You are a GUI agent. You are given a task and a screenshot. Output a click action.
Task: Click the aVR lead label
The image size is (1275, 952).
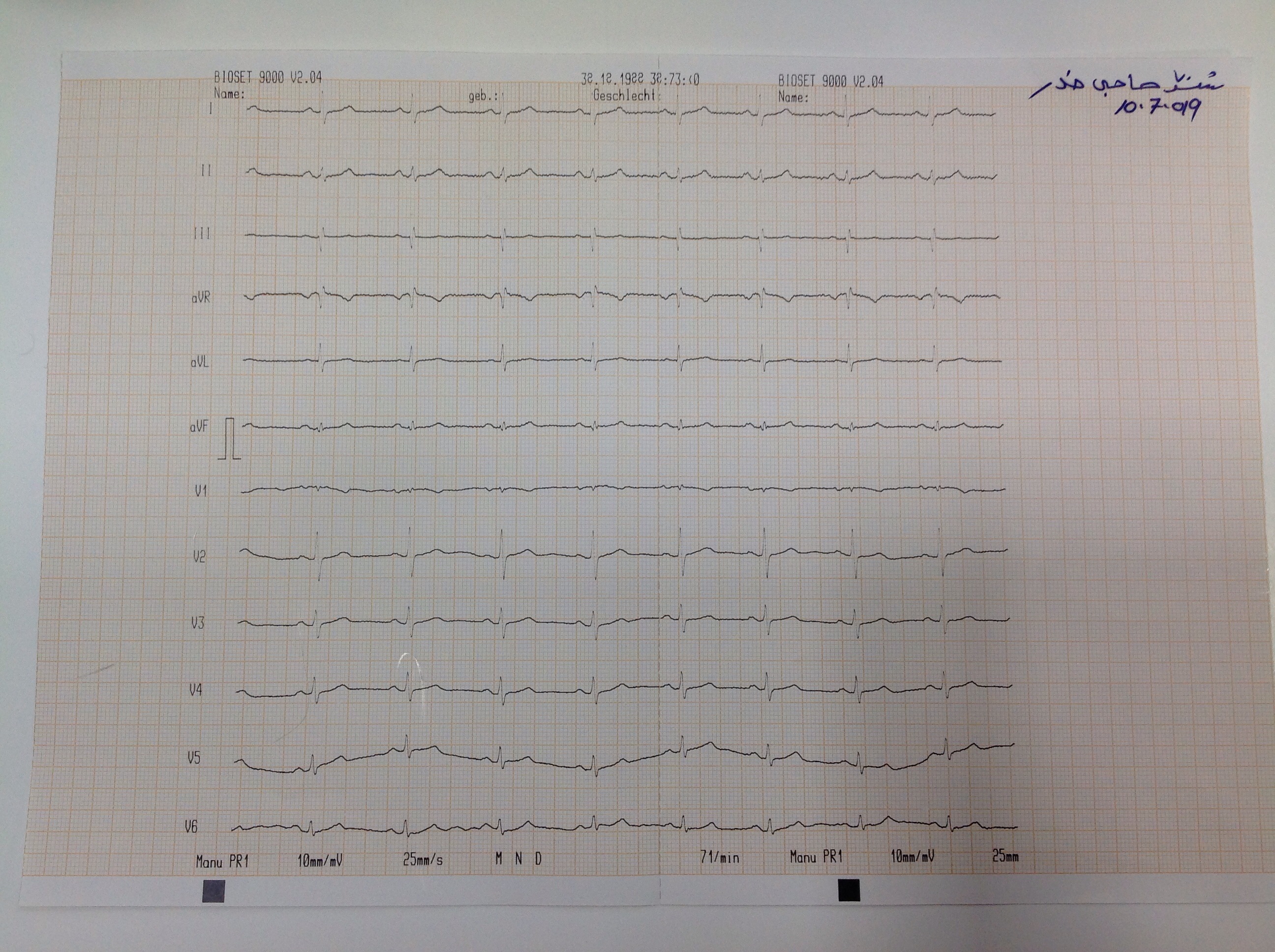click(201, 298)
